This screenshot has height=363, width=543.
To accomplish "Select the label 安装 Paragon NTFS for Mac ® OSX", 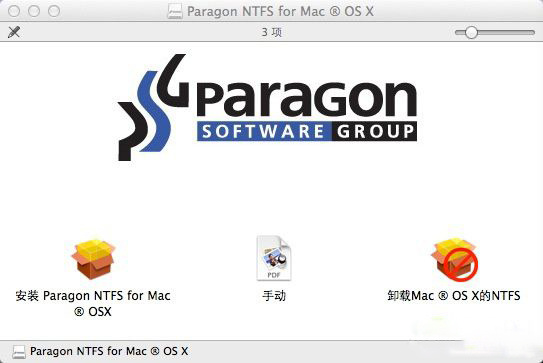I will pos(93,303).
